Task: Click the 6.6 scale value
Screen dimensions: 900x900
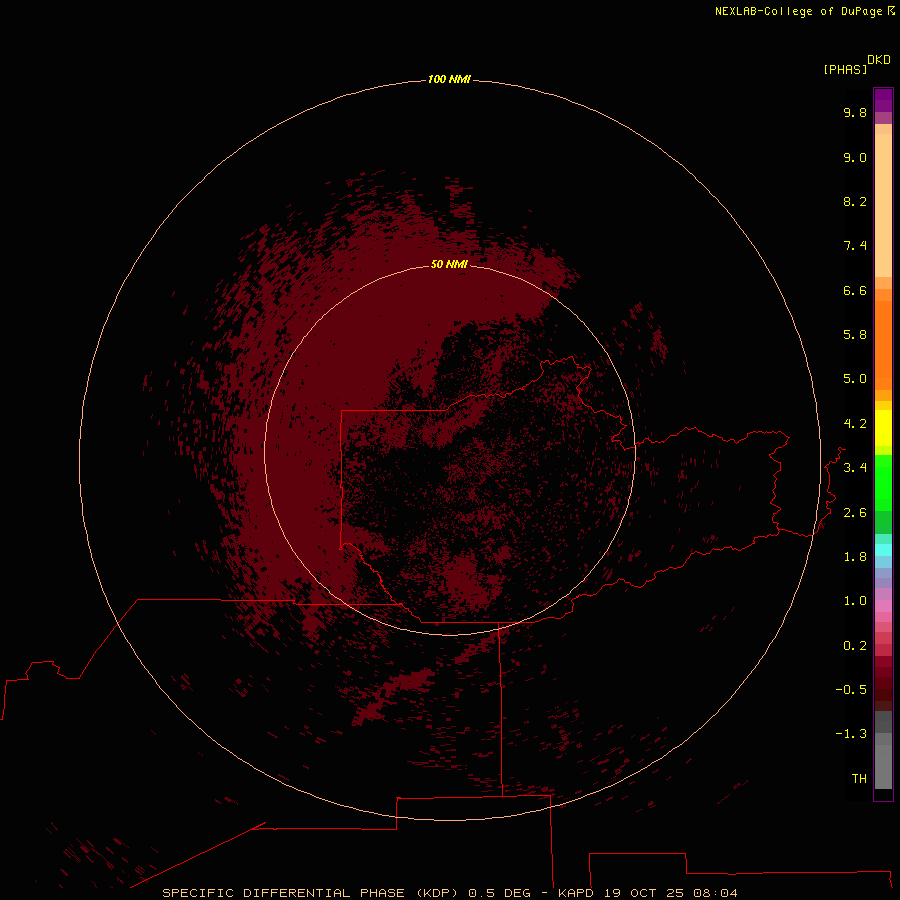Action: (855, 290)
